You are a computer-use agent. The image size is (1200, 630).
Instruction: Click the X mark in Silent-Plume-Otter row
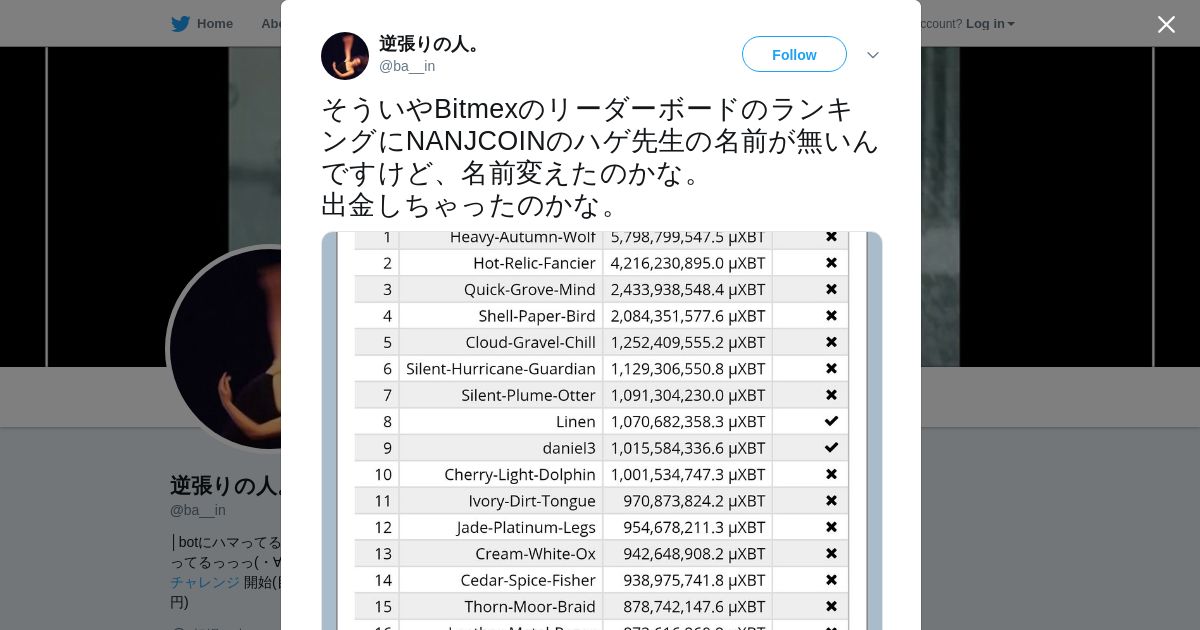coord(831,395)
